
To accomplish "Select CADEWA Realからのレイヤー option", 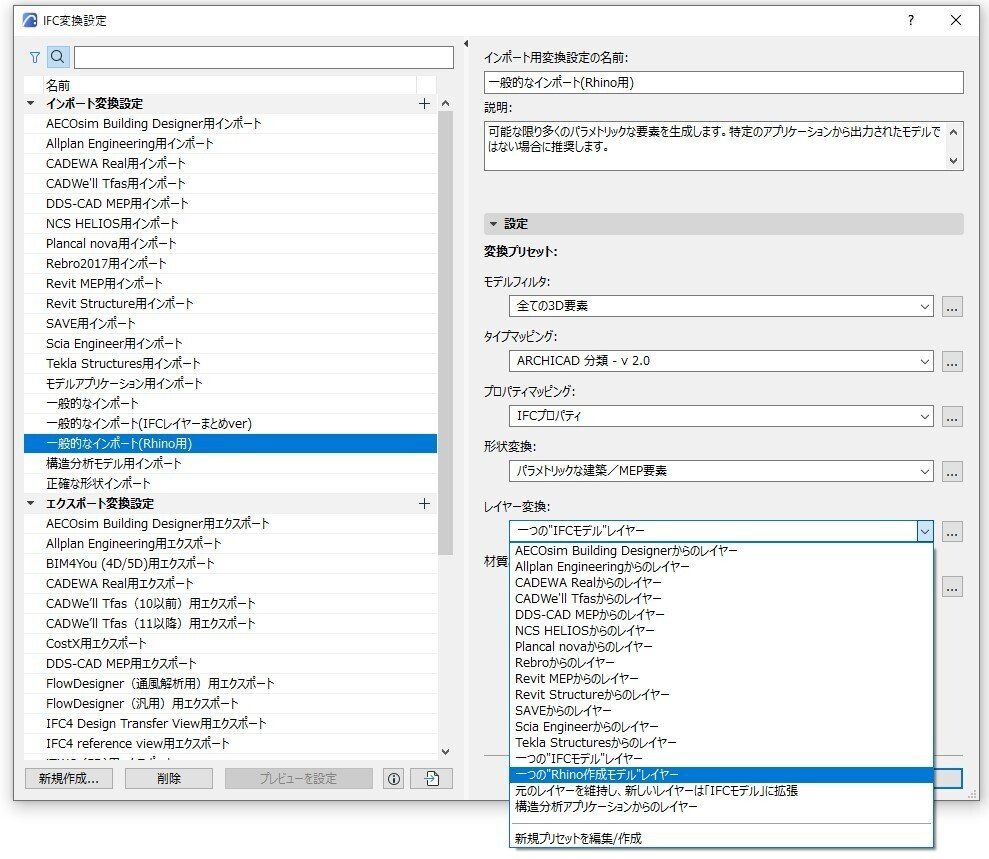I will (721, 583).
